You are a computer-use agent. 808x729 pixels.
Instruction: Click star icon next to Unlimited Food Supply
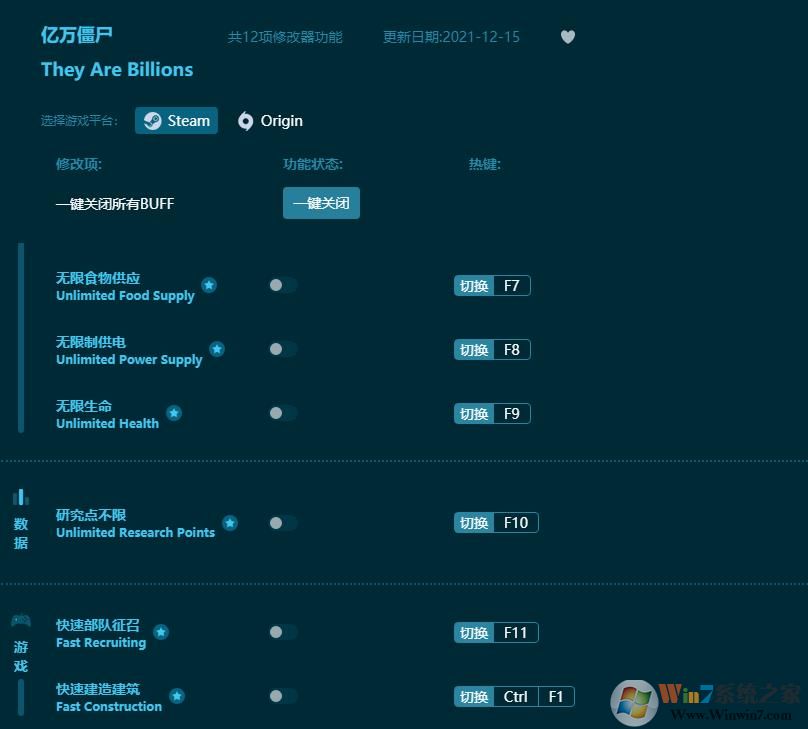tap(209, 284)
